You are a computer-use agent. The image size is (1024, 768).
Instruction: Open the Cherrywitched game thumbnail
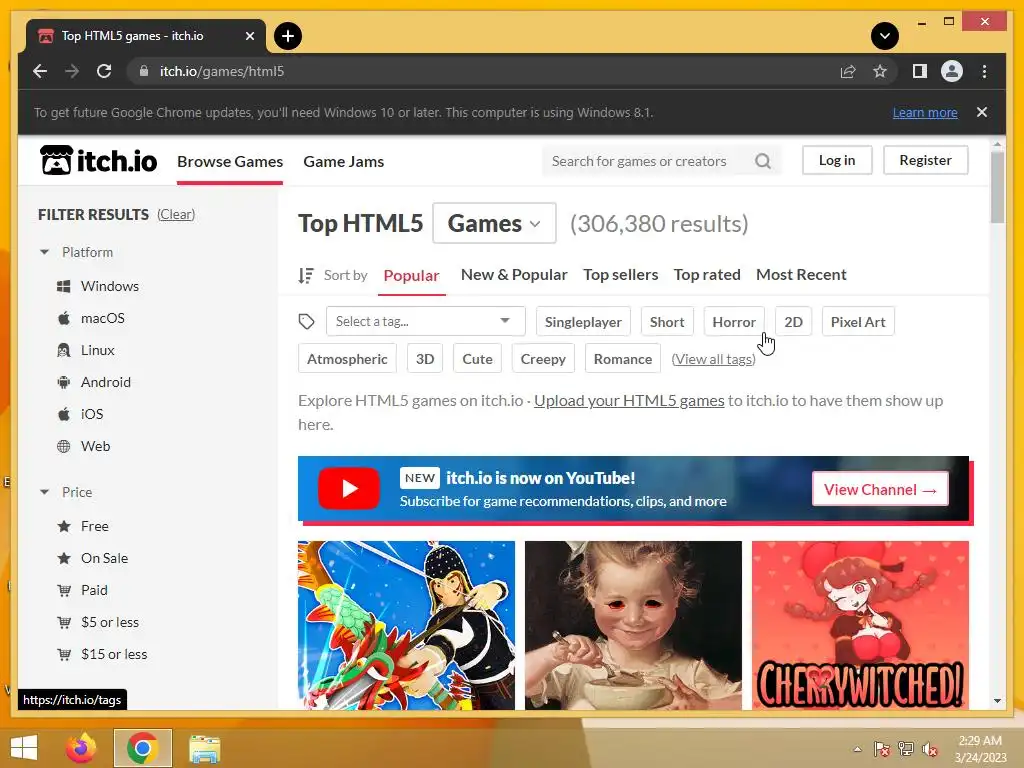point(860,625)
